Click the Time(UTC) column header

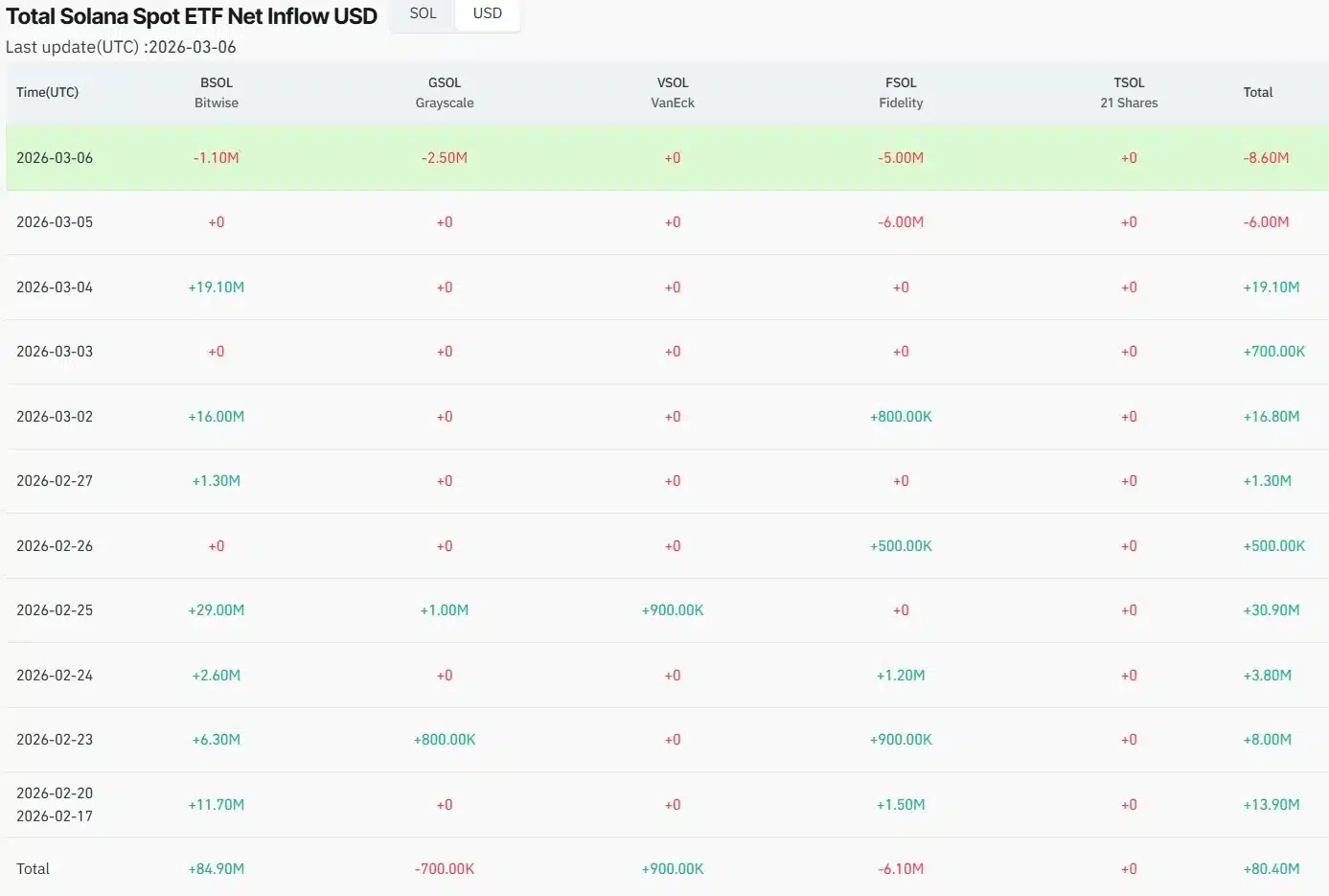click(47, 93)
